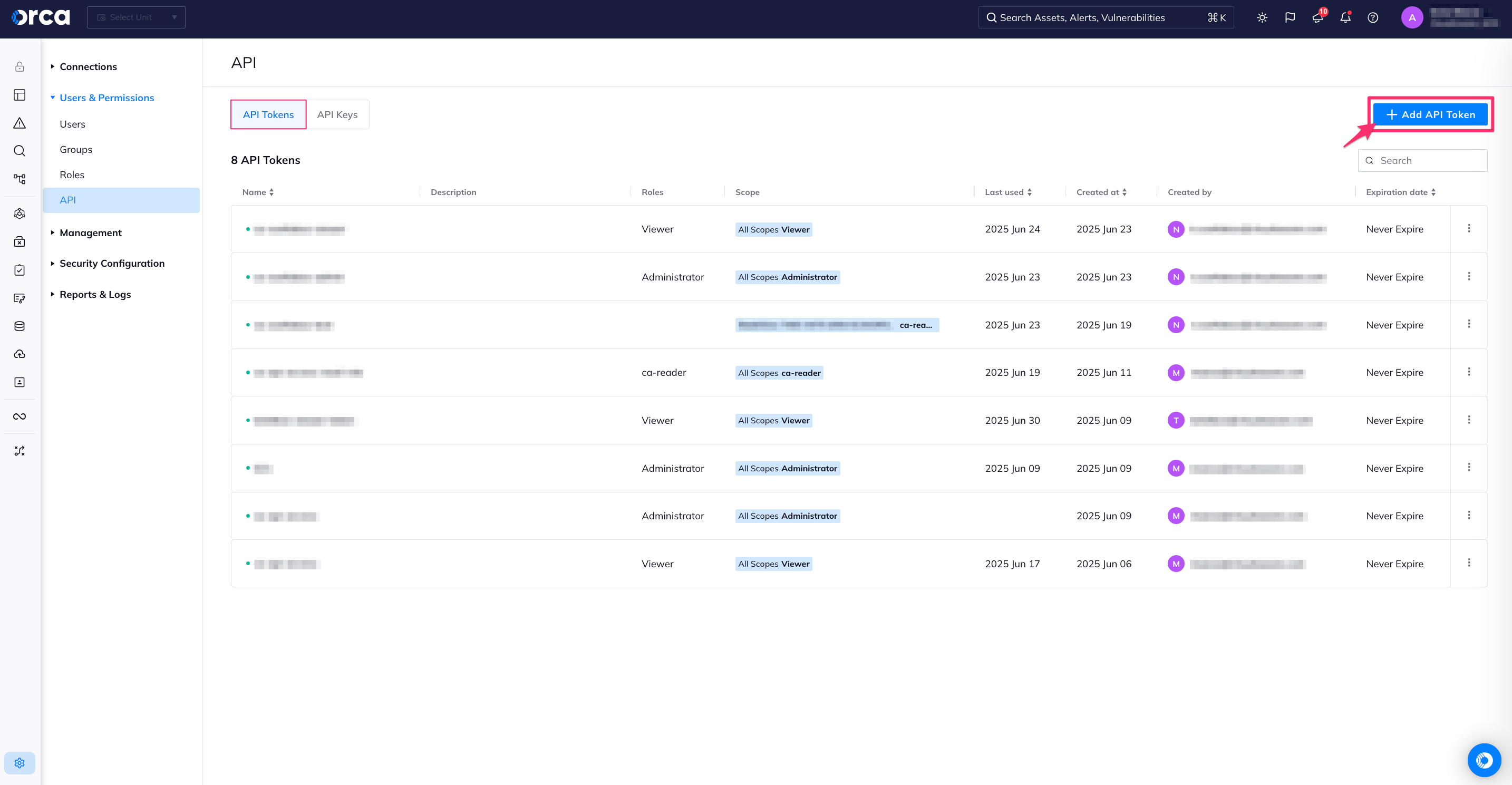
Task: Click the cloud upload icon in sidebar
Action: (x=20, y=354)
